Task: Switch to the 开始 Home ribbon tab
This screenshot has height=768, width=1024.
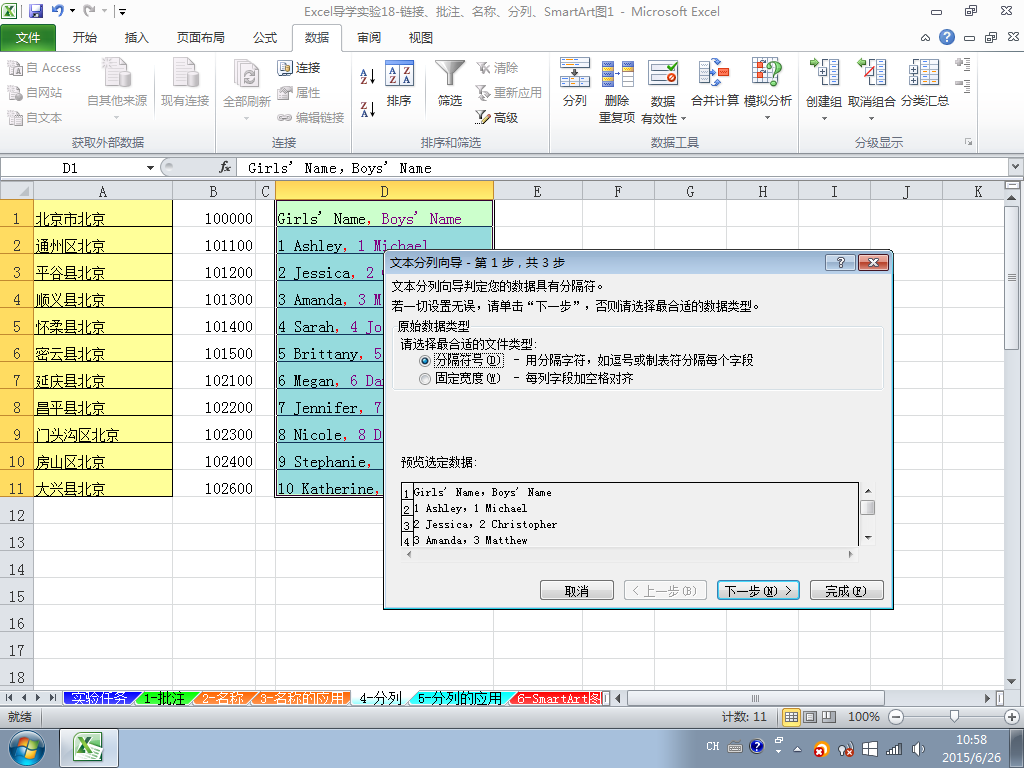Action: pos(84,38)
